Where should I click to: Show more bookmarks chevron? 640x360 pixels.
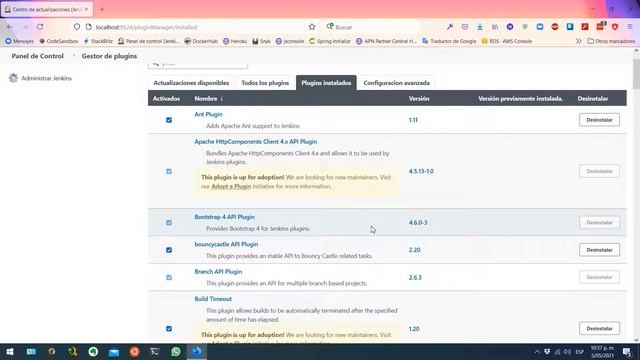click(x=578, y=41)
